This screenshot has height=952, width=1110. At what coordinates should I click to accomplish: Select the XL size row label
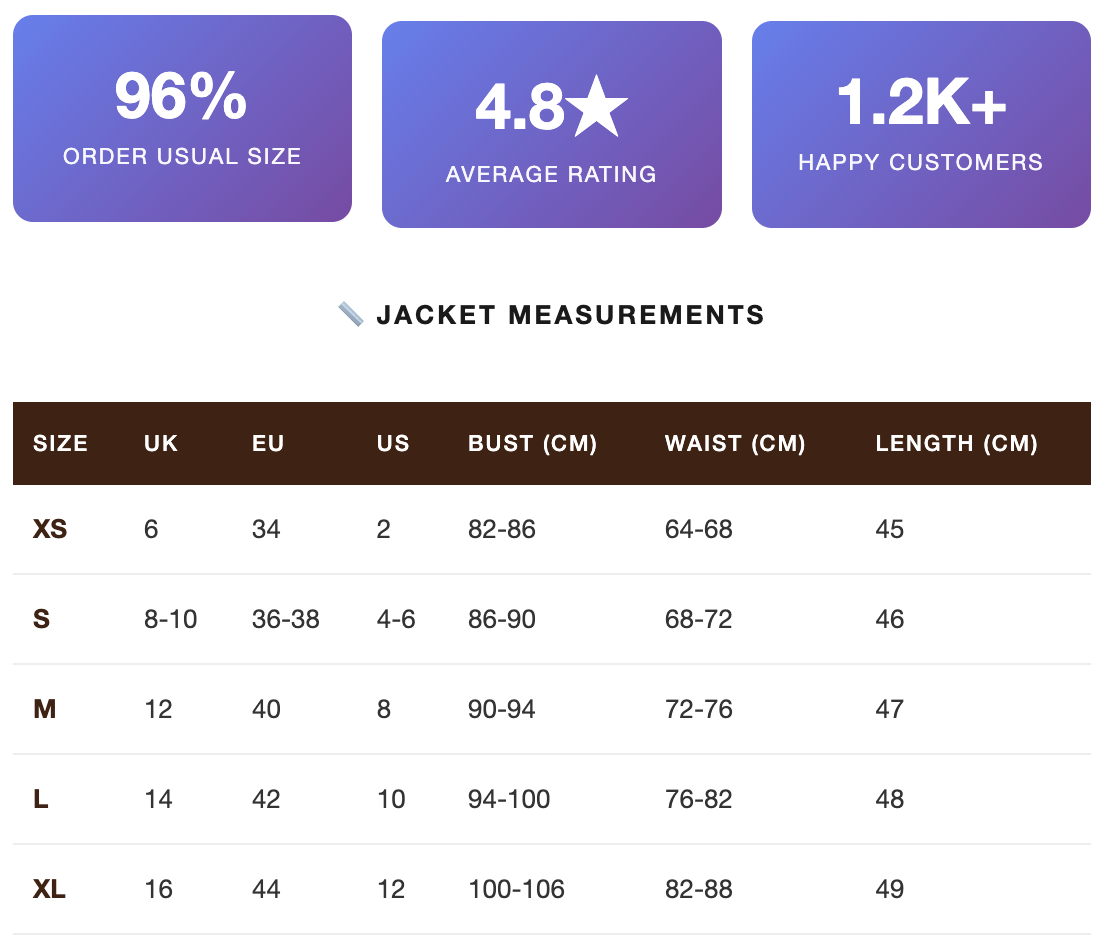coord(49,889)
